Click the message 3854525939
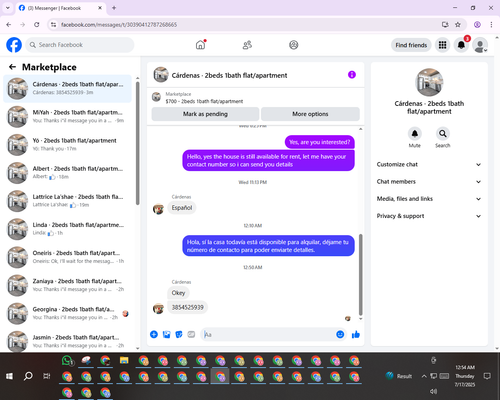Viewport: 500px width, 400px height. tap(187, 307)
